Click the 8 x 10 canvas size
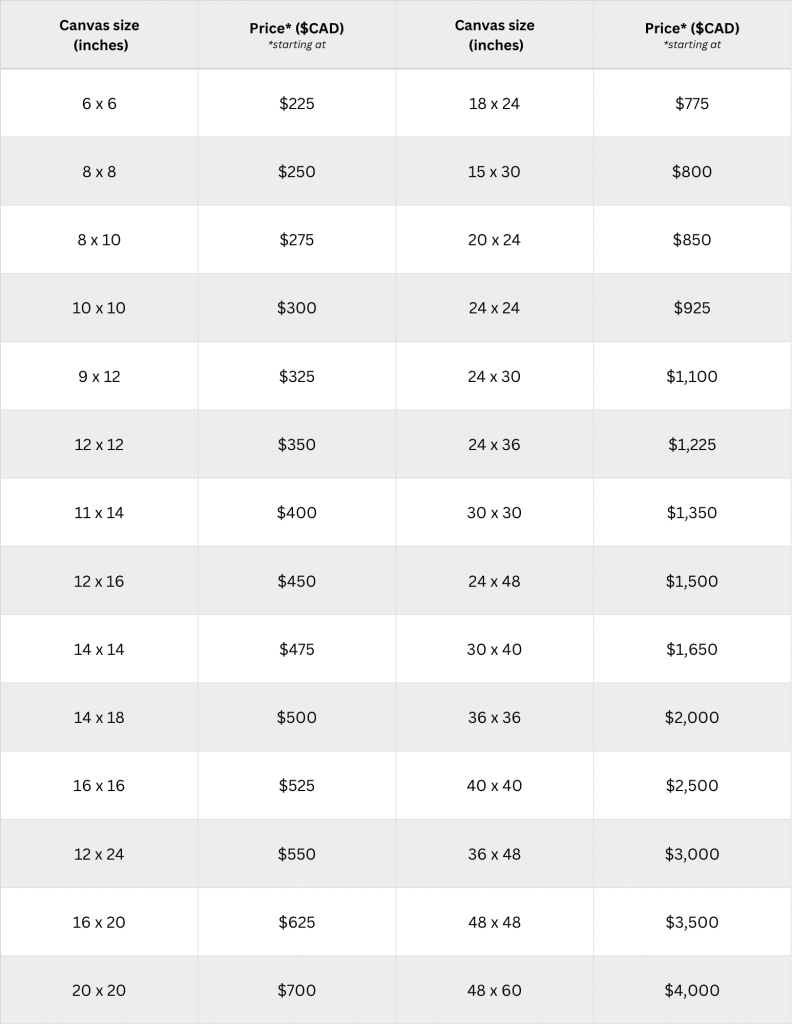 pos(99,240)
